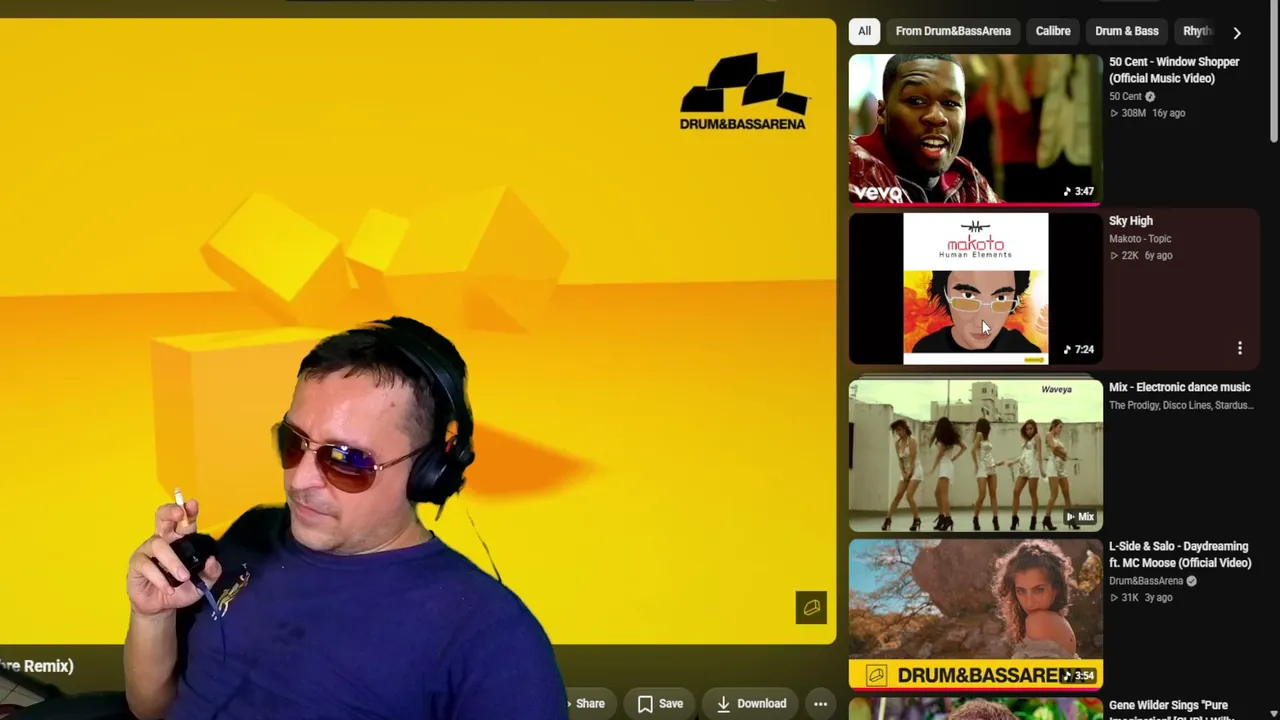Click the '31K 3y ago' view count text
The width and height of the screenshot is (1280, 720).
tap(1141, 598)
